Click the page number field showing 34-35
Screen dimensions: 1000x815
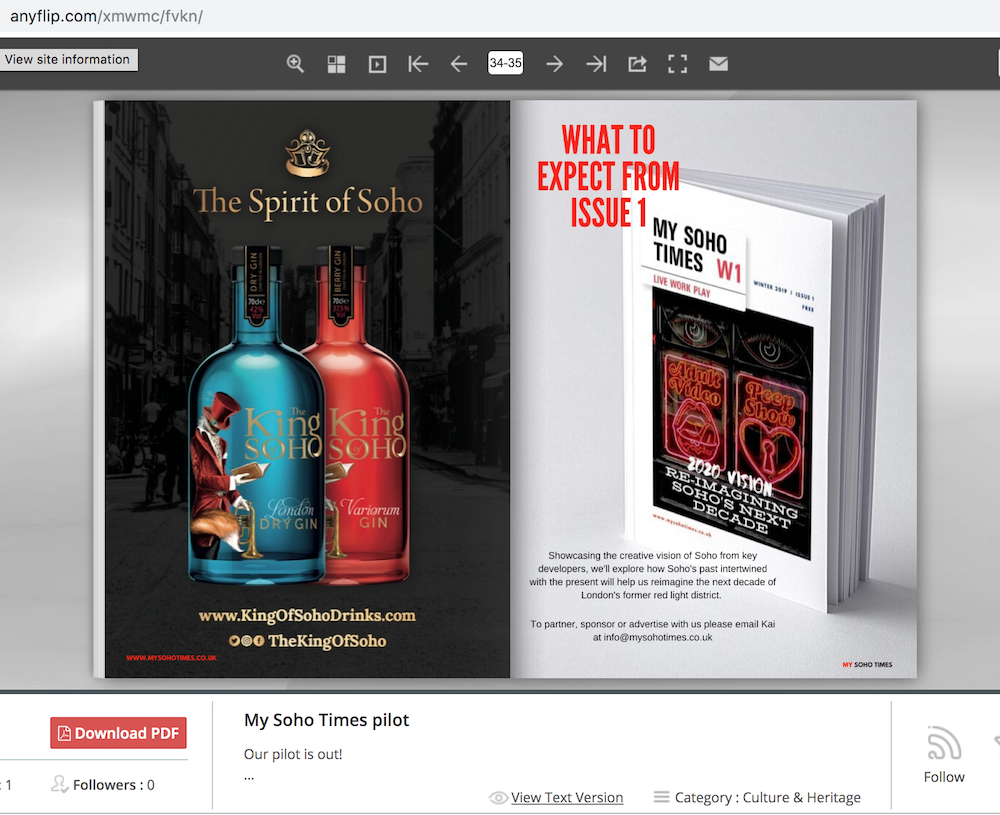point(505,63)
